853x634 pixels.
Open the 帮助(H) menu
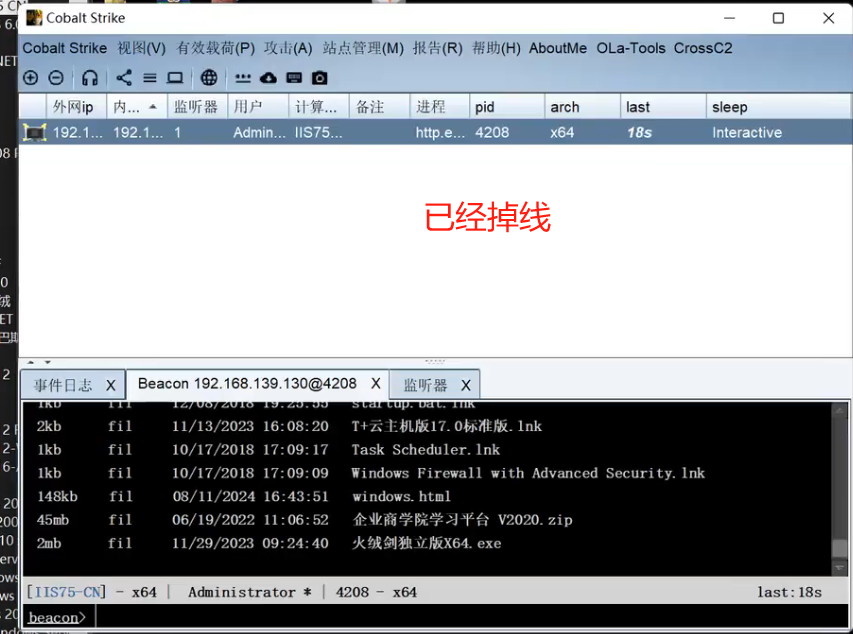(x=496, y=48)
